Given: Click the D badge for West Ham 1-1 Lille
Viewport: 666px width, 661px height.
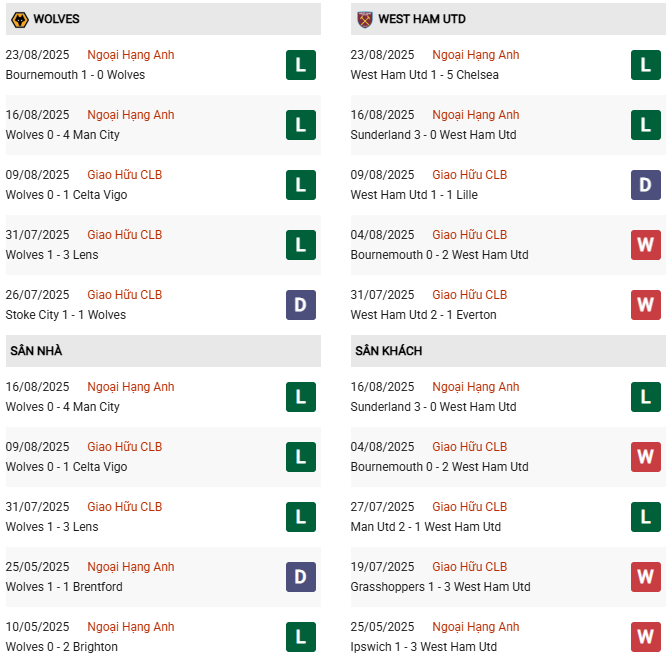Looking at the screenshot, I should pyautogui.click(x=645, y=185).
